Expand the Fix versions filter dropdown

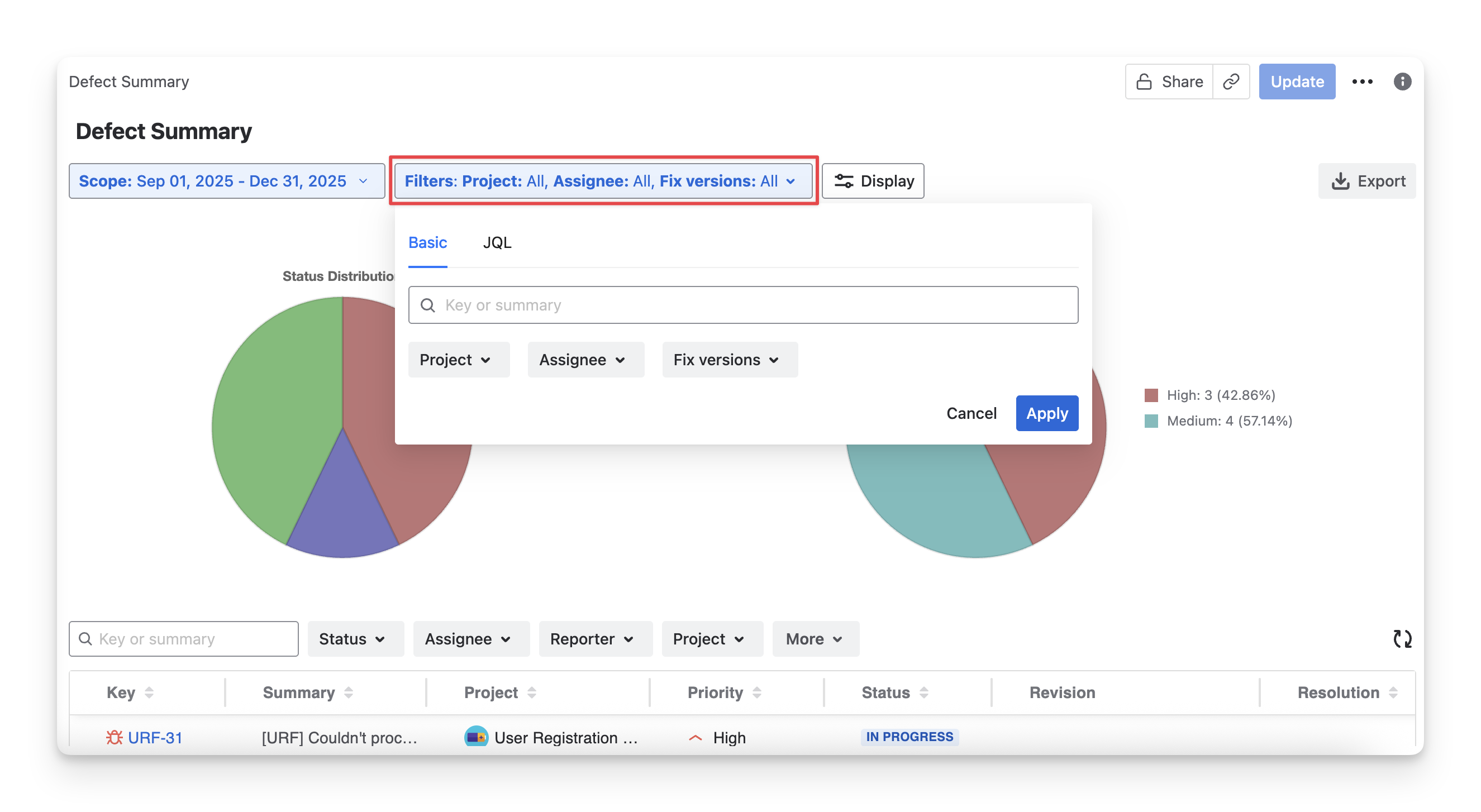[729, 360]
